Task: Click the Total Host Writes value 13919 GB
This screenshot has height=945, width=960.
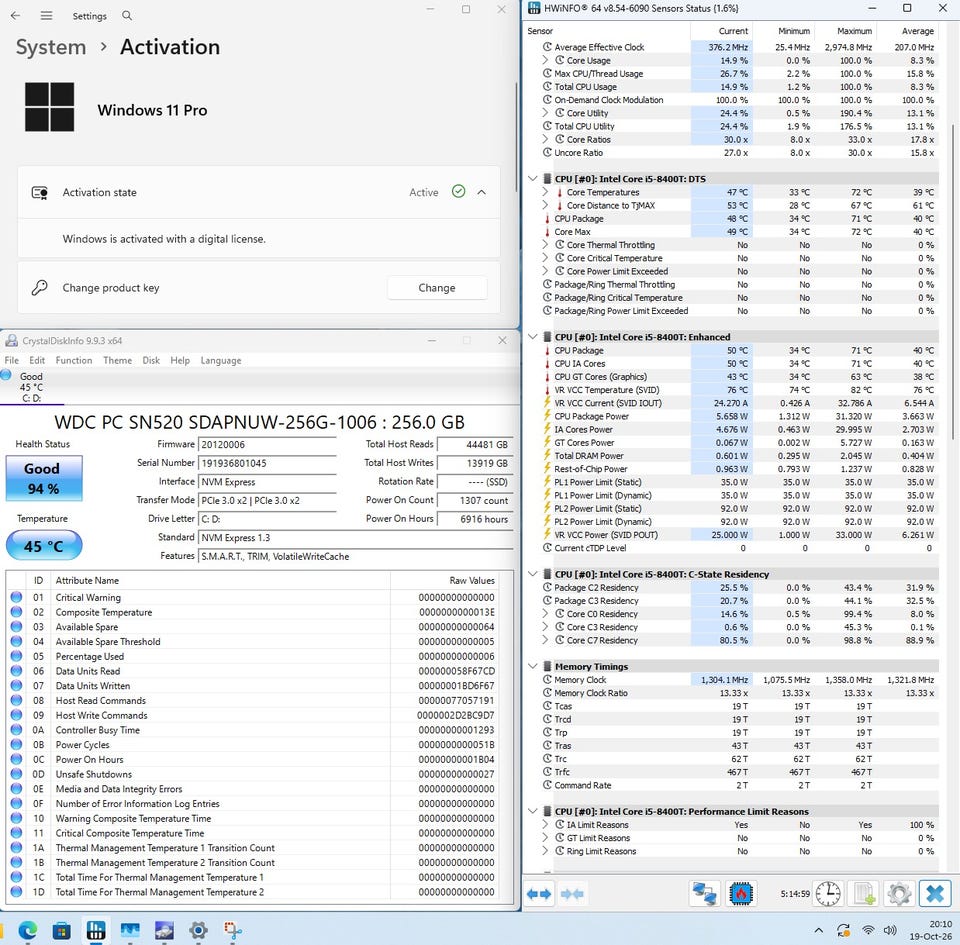Action: [x=476, y=463]
